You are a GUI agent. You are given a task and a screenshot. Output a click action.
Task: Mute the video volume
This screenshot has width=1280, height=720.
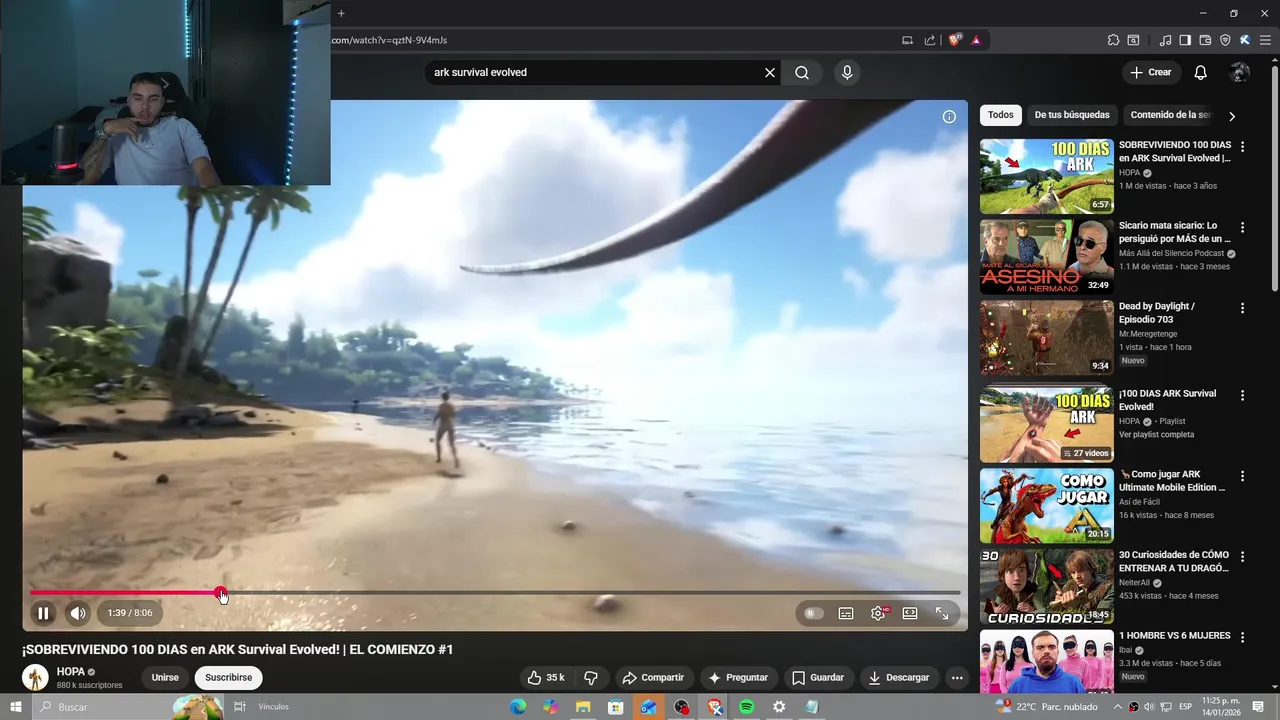tap(78, 613)
